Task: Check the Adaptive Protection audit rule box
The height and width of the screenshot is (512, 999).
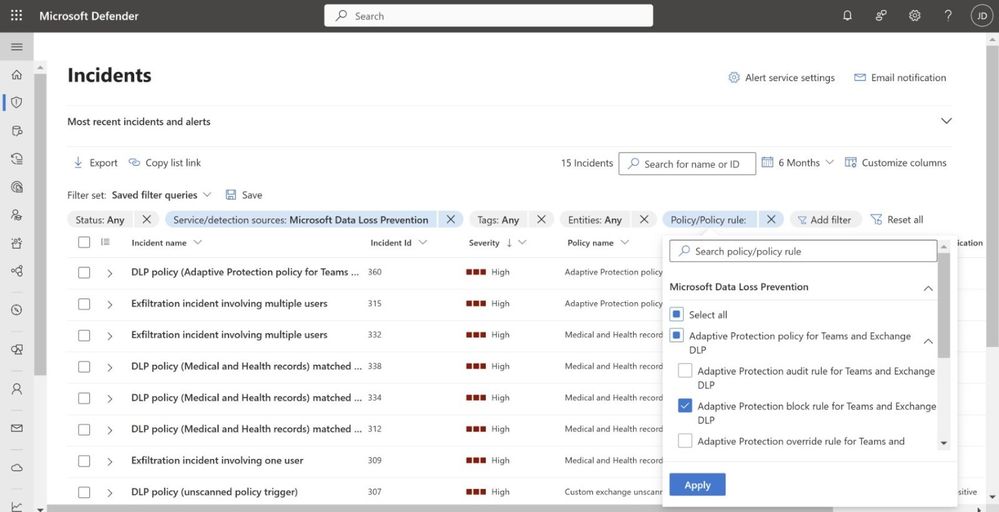Action: pyautogui.click(x=685, y=371)
